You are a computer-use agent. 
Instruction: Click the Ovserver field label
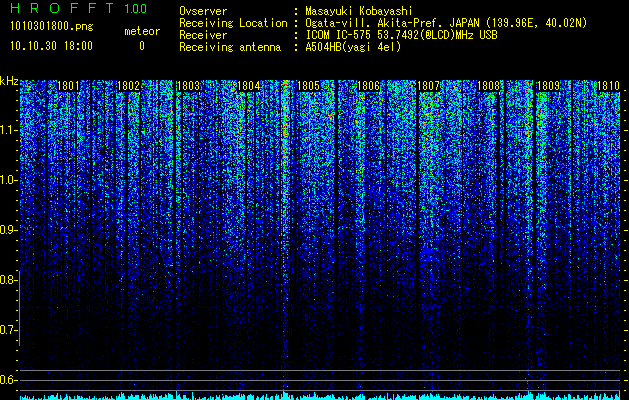203,11
